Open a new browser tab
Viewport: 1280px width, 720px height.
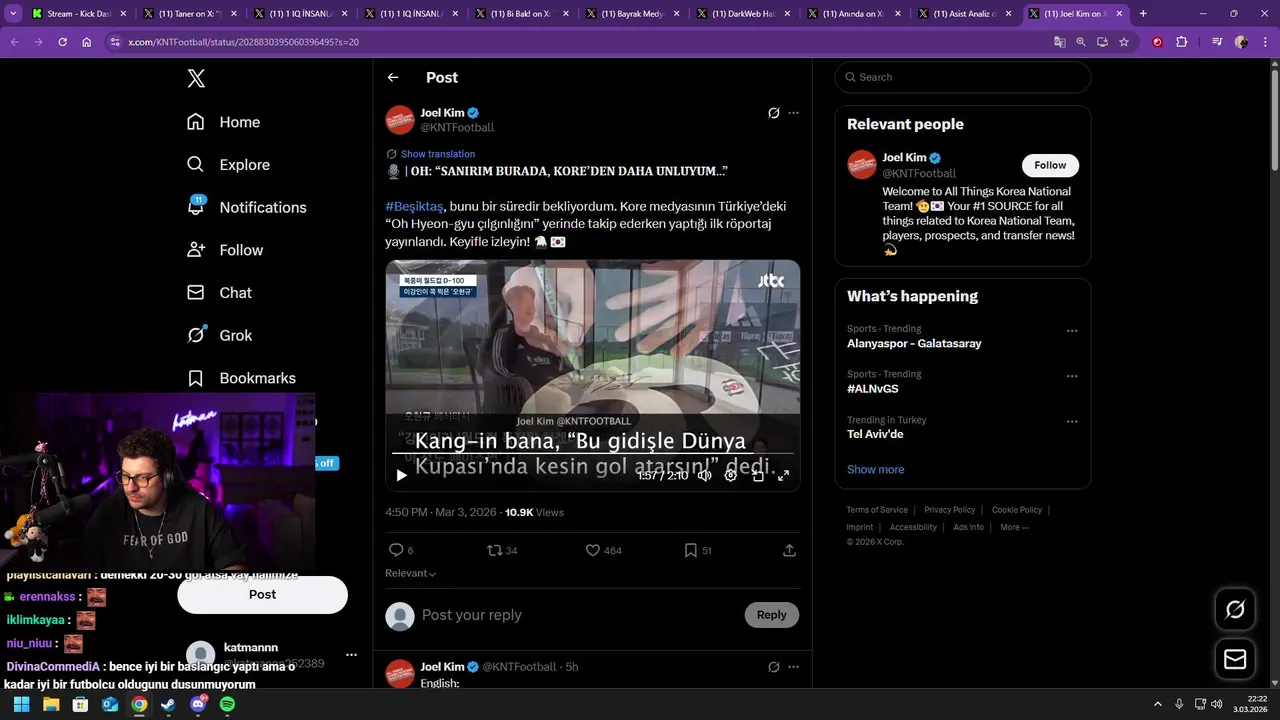(x=1143, y=14)
